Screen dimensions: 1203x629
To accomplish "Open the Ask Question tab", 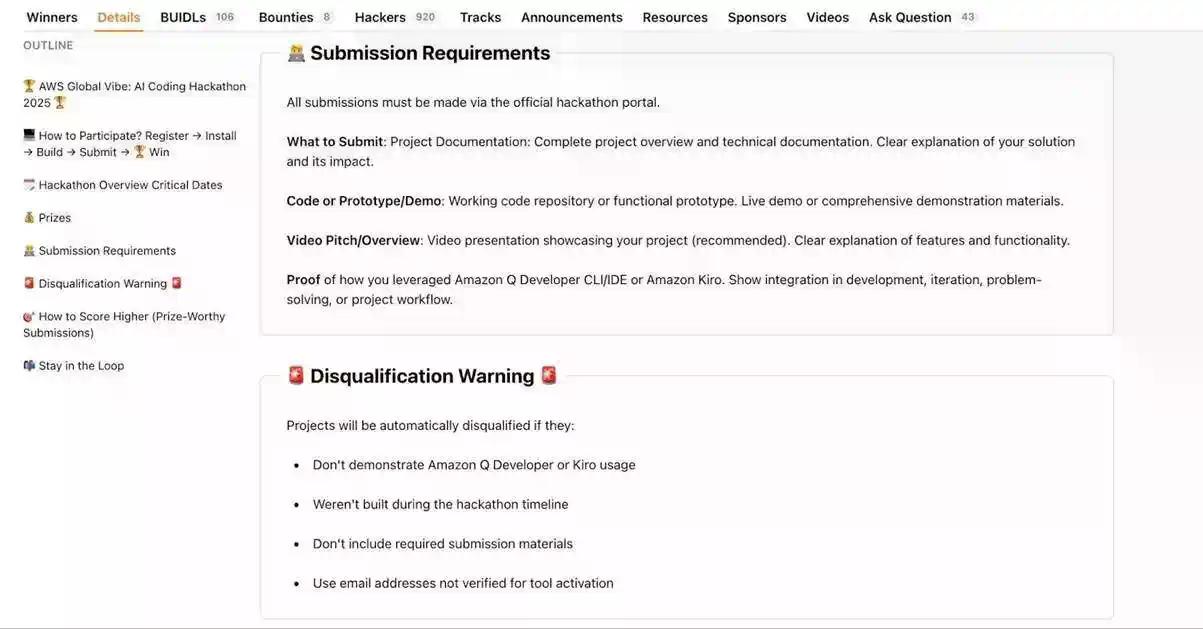I will [910, 17].
